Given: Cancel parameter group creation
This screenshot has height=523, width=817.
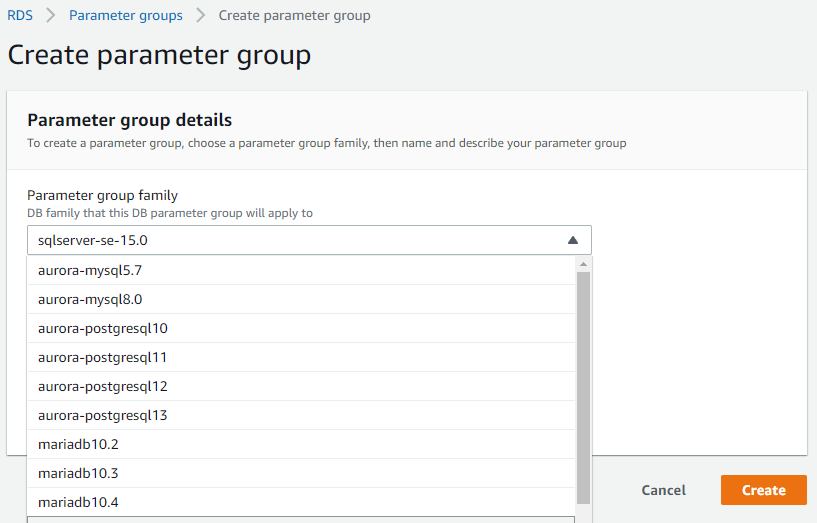Looking at the screenshot, I should point(663,490).
